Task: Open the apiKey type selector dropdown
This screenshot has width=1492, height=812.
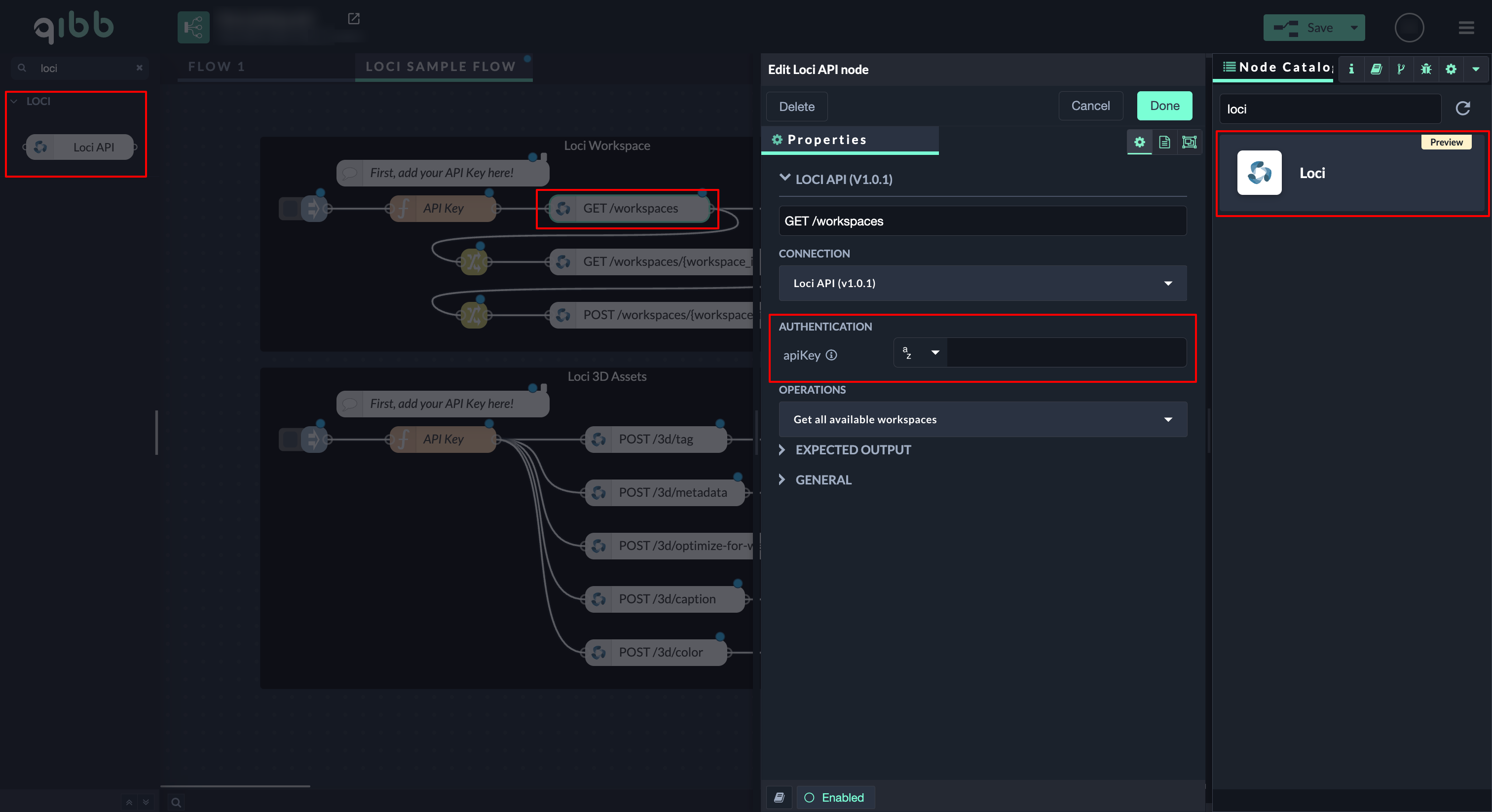Action: click(920, 352)
